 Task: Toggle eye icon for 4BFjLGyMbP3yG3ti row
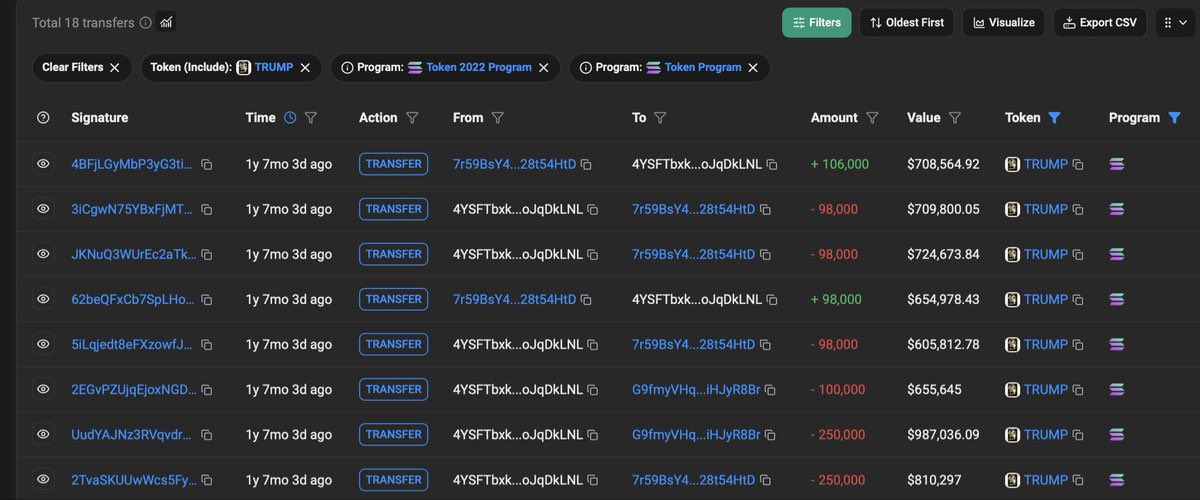(x=43, y=163)
